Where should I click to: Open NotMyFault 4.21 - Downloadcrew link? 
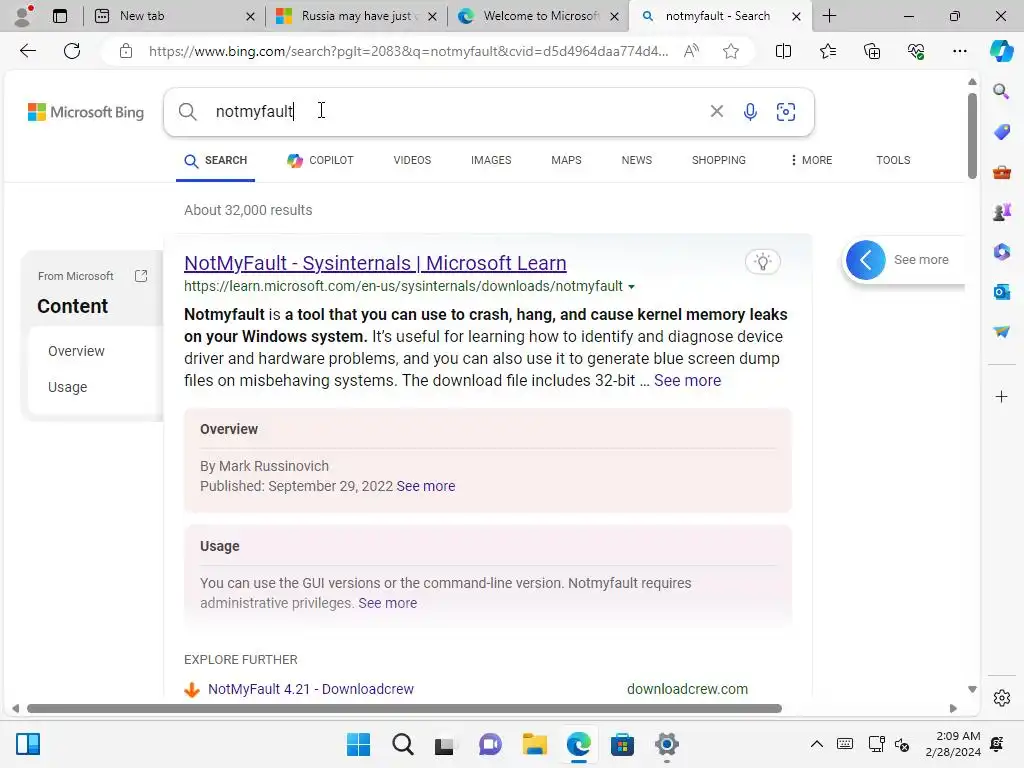pos(310,689)
